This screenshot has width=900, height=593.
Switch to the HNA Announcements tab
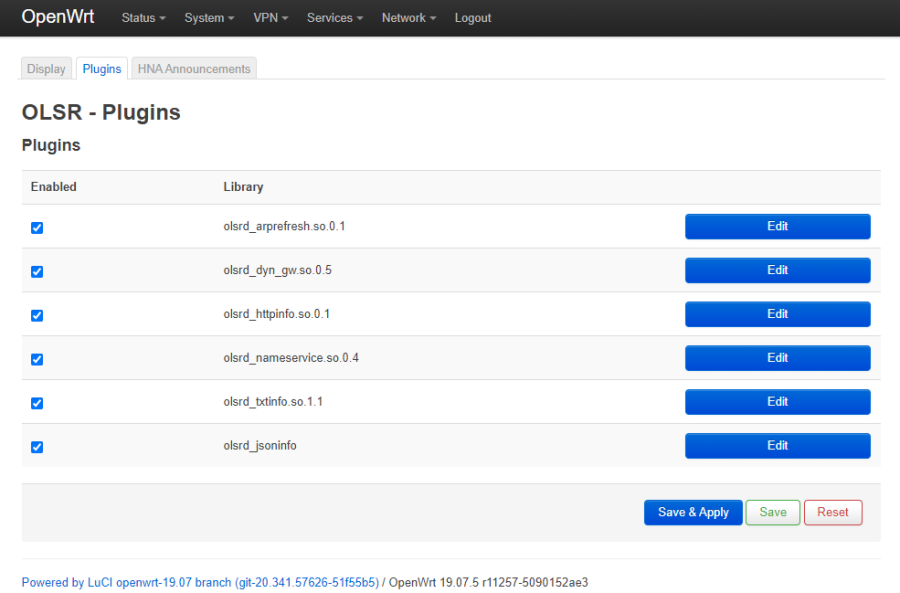(x=193, y=68)
